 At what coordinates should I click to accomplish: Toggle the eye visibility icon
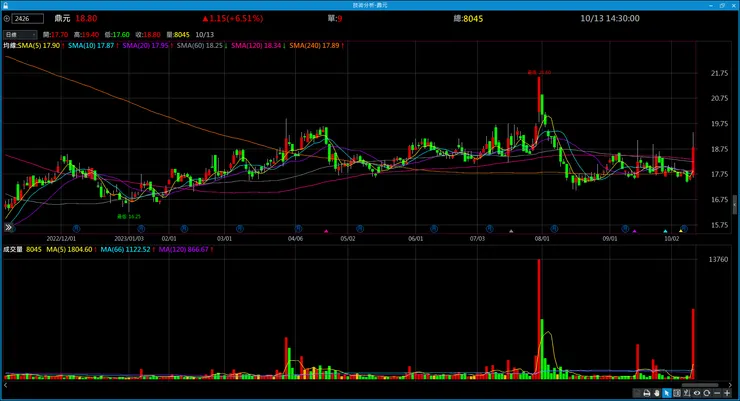pyautogui.click(x=697, y=393)
